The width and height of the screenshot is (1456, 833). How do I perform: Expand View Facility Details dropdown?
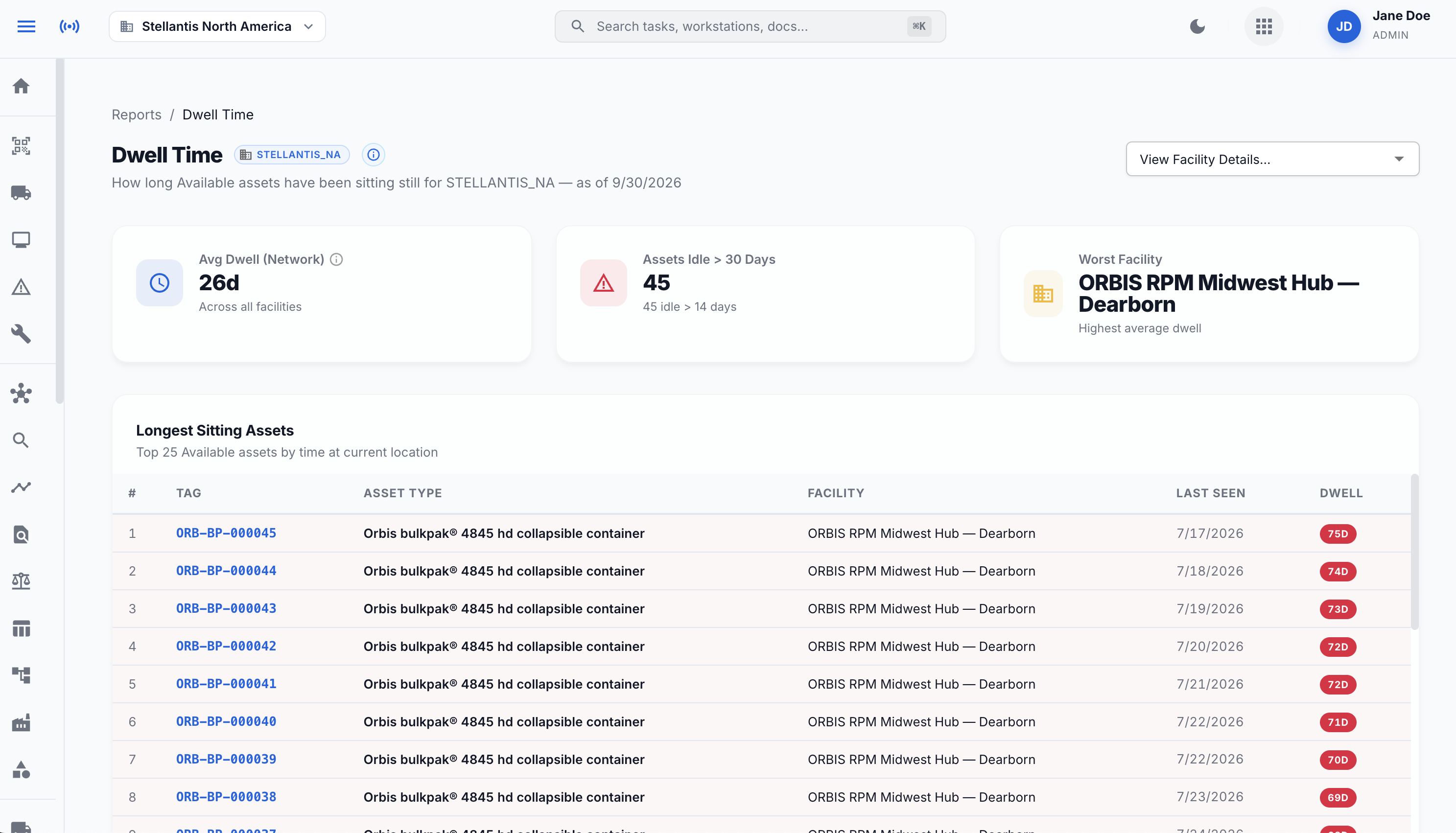[1272, 159]
